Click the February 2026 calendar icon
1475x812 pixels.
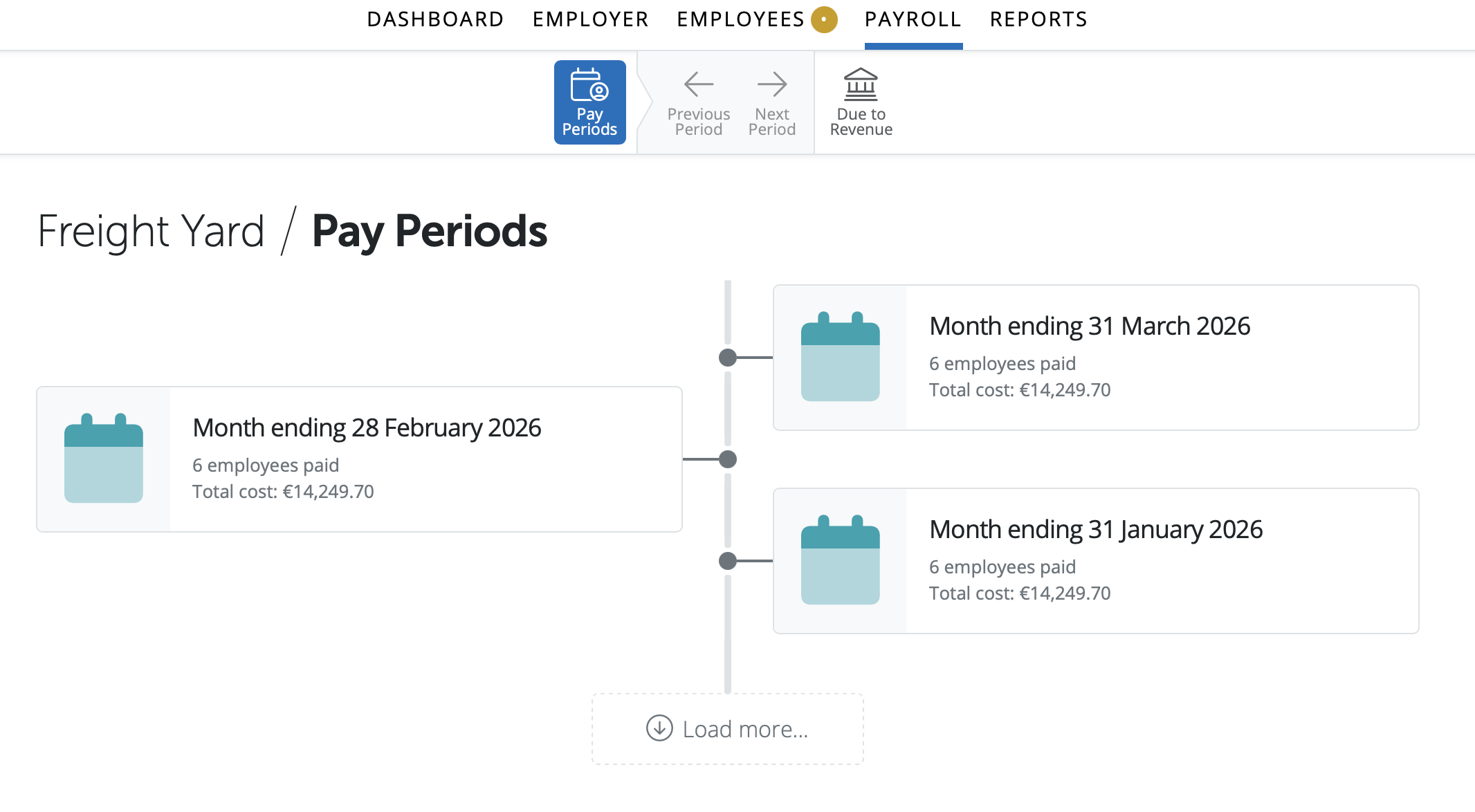click(x=103, y=459)
